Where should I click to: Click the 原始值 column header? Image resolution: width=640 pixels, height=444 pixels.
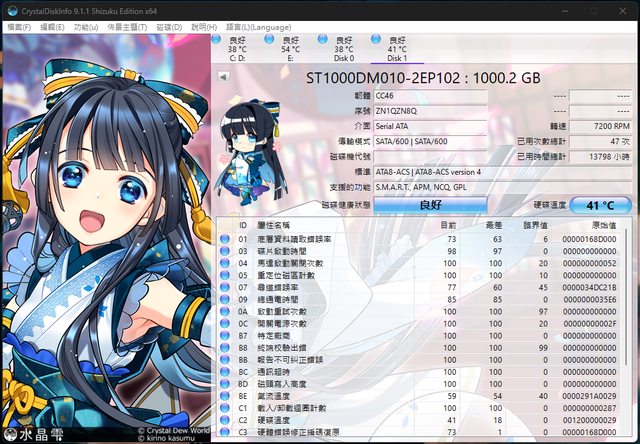tap(603, 225)
